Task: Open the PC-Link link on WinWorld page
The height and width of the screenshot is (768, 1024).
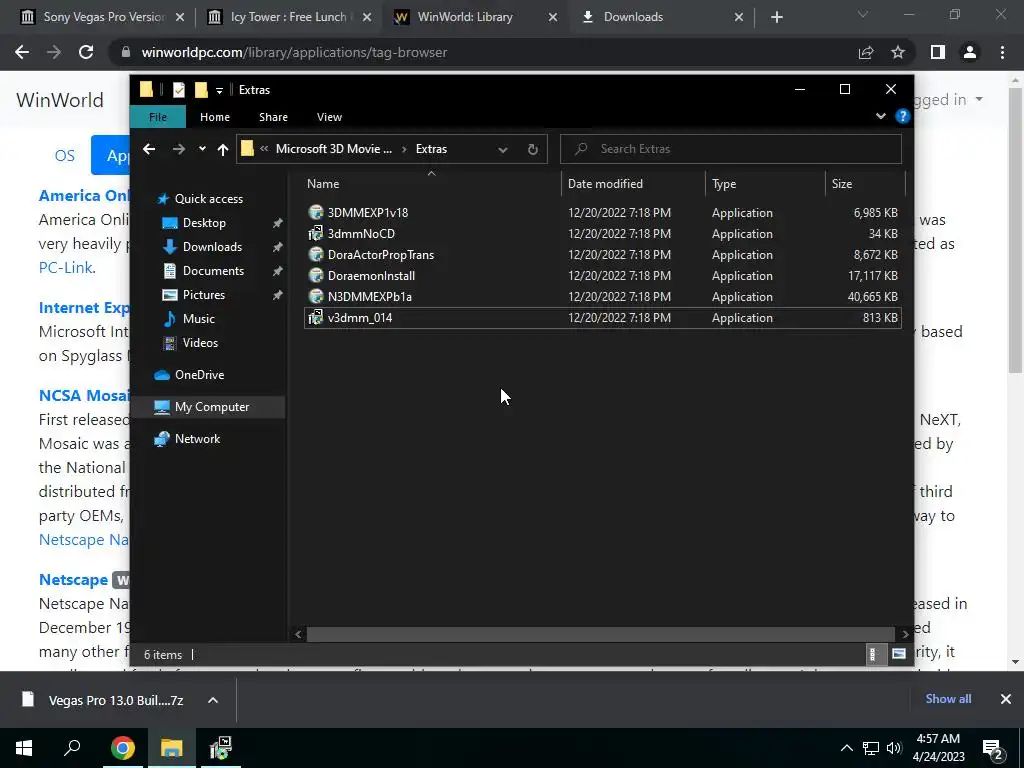Action: pyautogui.click(x=65, y=268)
